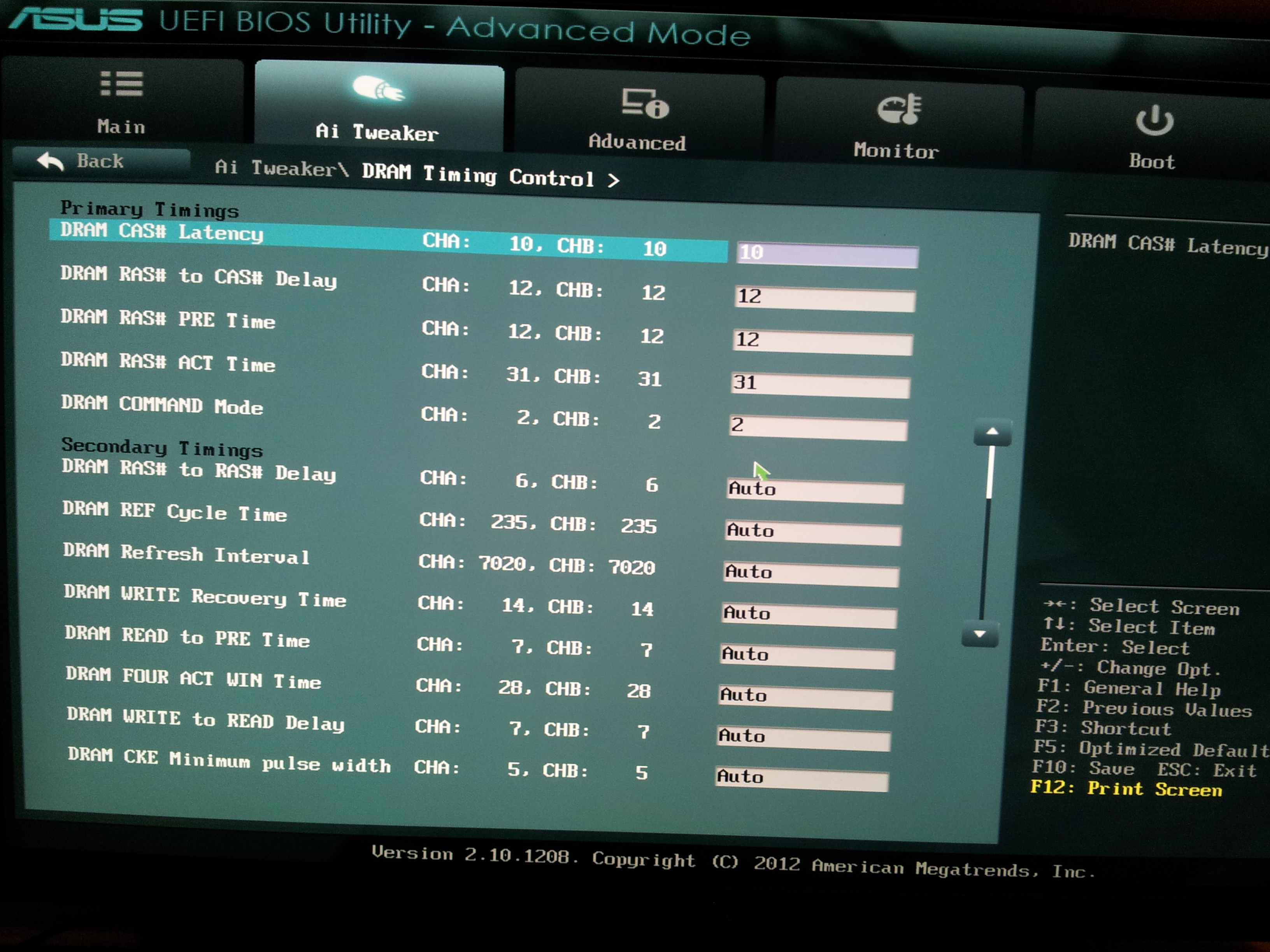The width and height of the screenshot is (1270, 952).
Task: Click the vertical scrollbar thumb
Action: 990,472
